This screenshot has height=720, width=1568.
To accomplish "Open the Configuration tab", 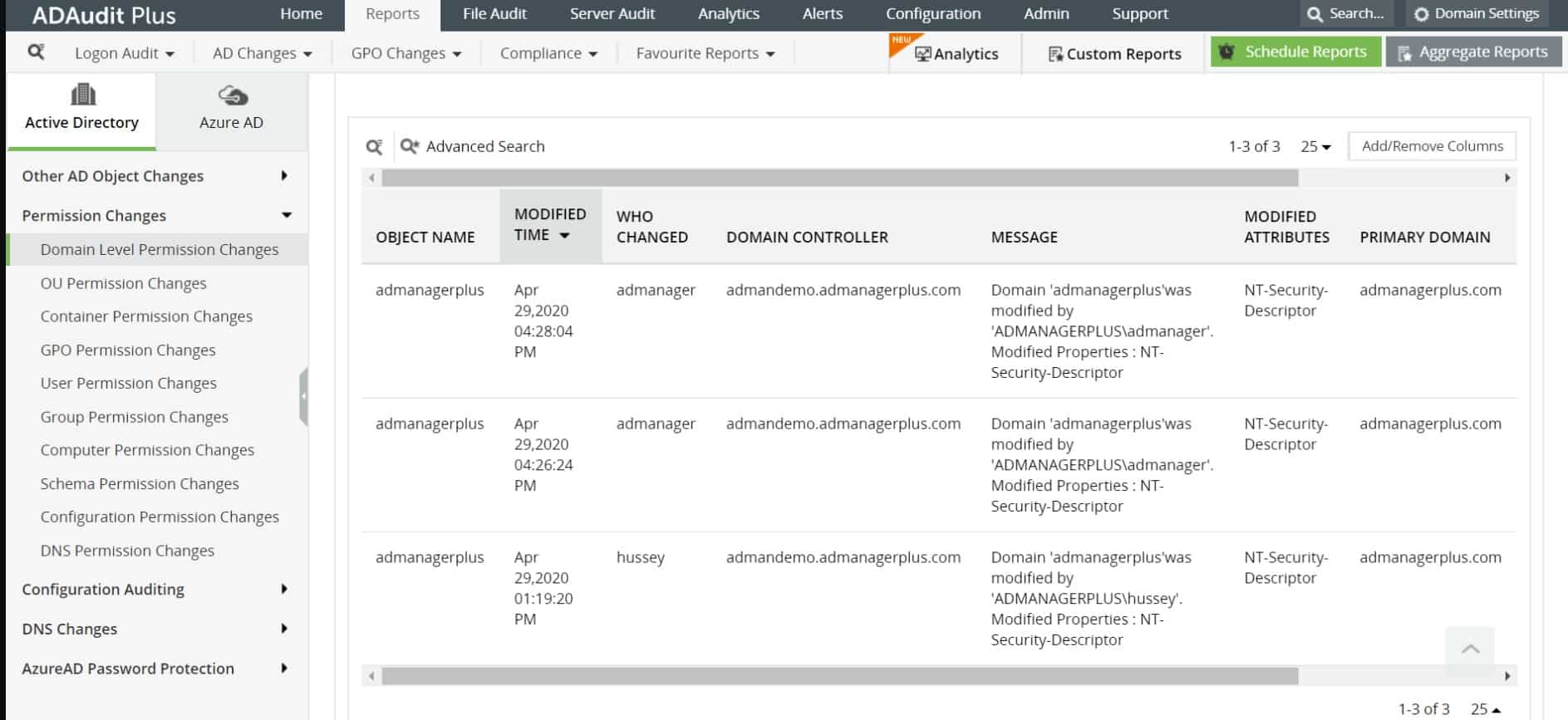I will coord(933,14).
